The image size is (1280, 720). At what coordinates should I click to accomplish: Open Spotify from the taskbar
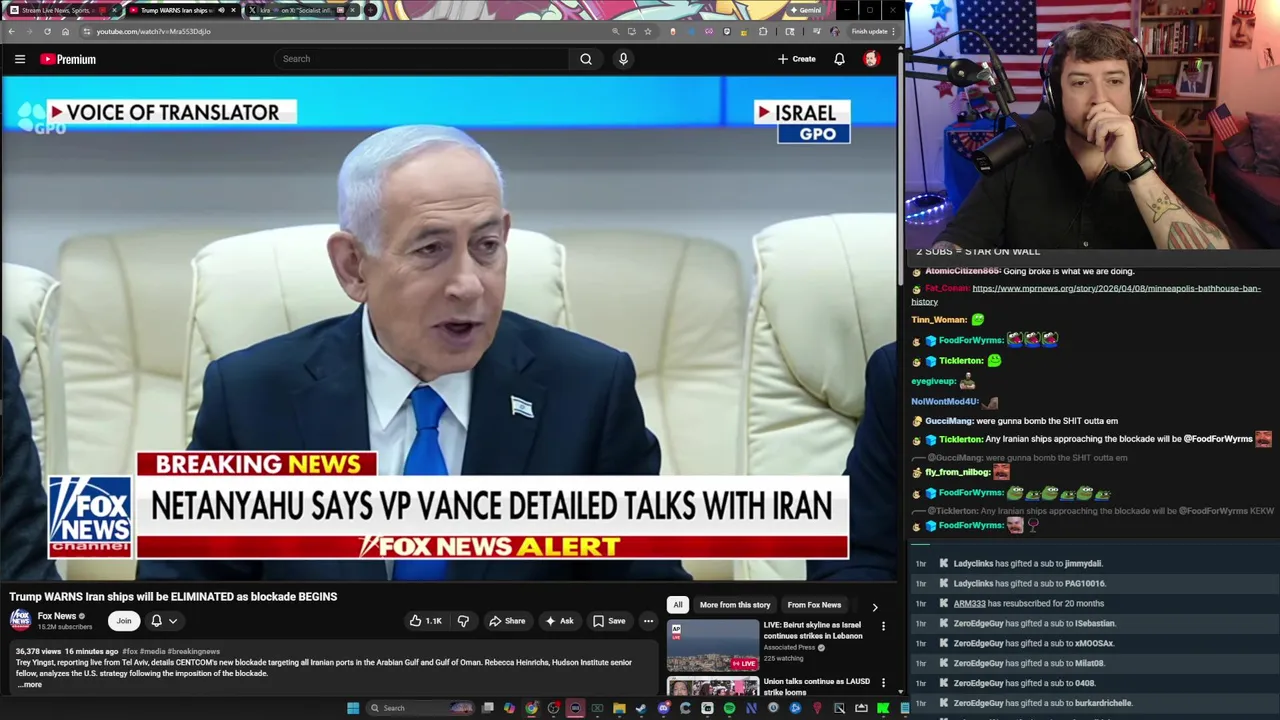click(729, 708)
